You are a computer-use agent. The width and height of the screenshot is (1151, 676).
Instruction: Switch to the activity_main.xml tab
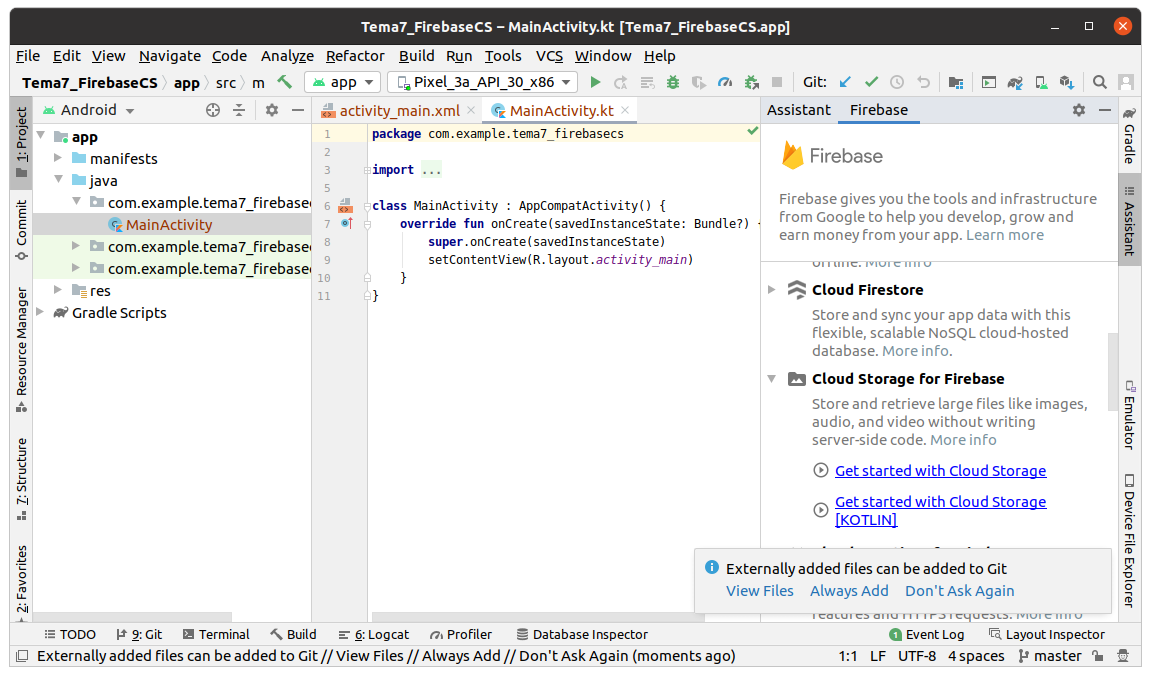click(399, 111)
